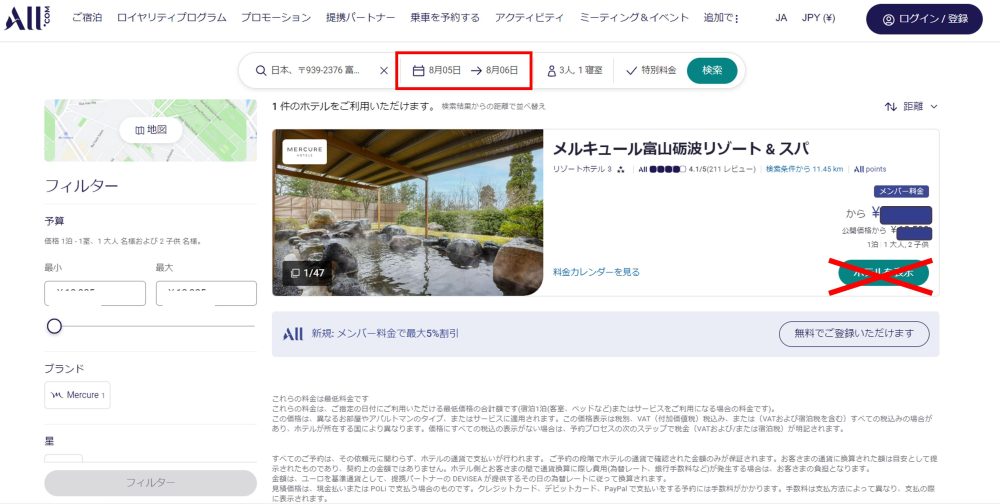Click the guests person icon
The width and height of the screenshot is (1000, 504).
pyautogui.click(x=552, y=71)
